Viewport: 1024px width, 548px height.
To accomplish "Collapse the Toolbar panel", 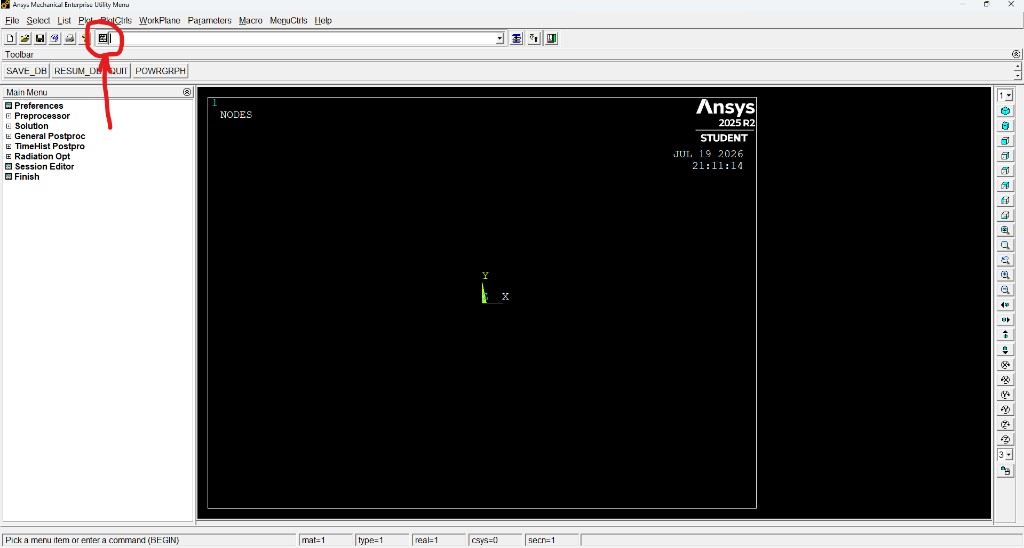I will pos(1016,54).
